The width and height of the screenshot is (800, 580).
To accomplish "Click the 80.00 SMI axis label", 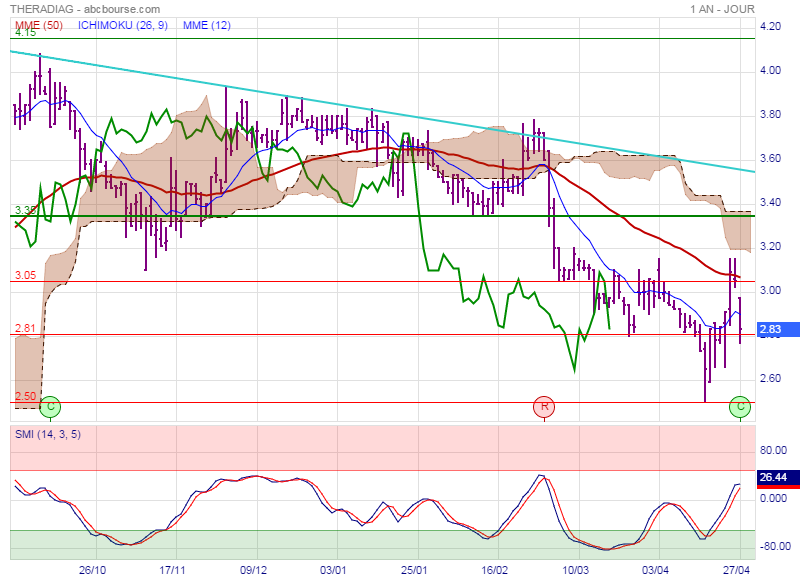I will pyautogui.click(x=773, y=450).
